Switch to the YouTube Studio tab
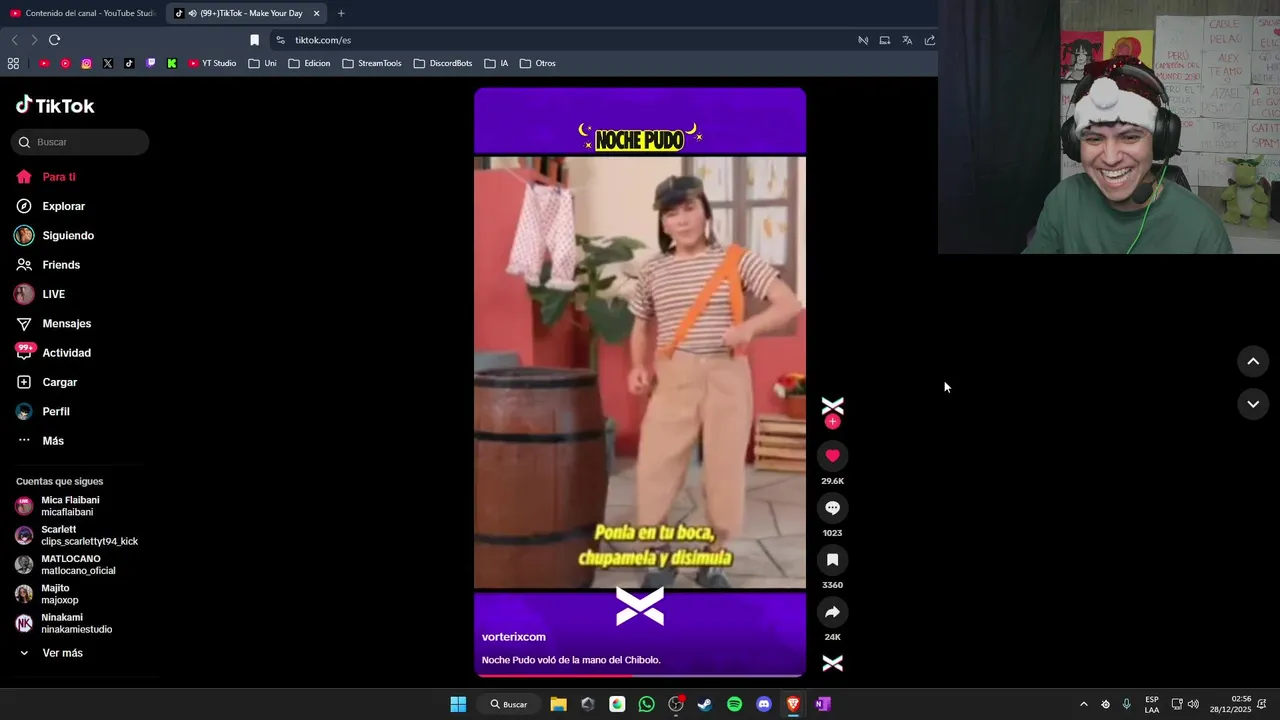This screenshot has height=720, width=1280. [x=82, y=13]
